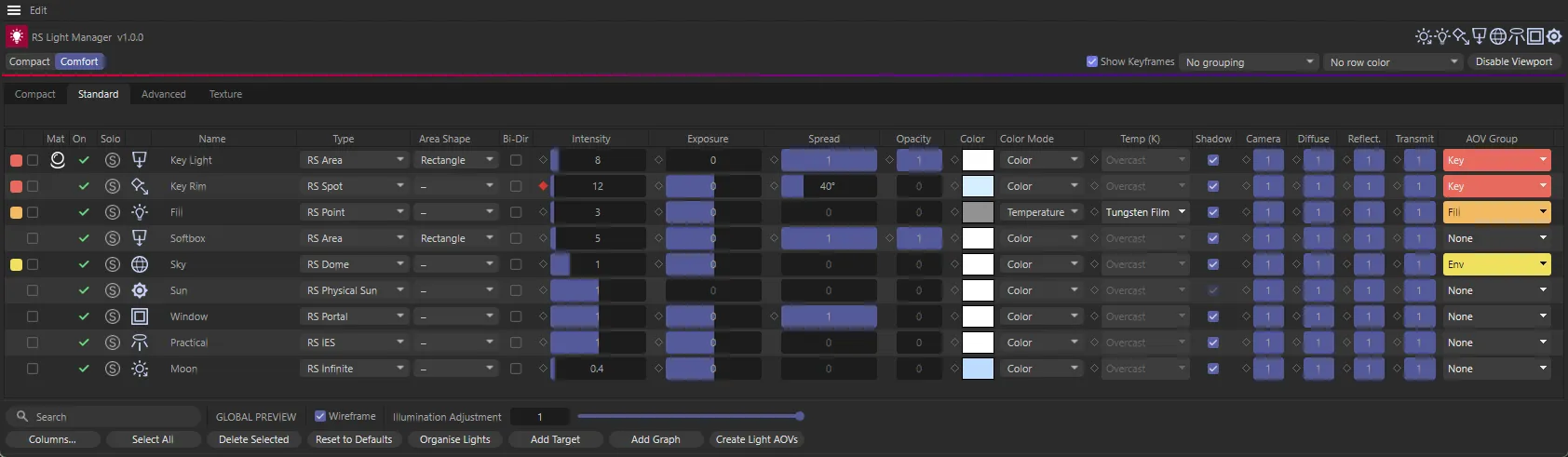Switch to Compact layout mode
The width and height of the screenshot is (1568, 457).
tap(30, 61)
